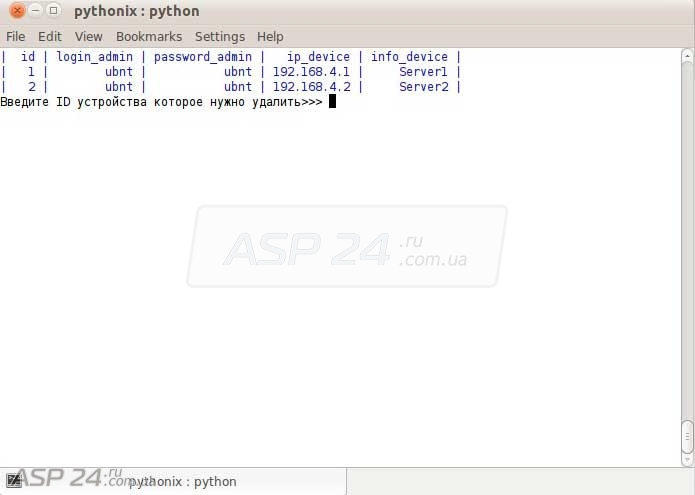
Task: Click at the terminal input cursor
Action: (x=332, y=102)
